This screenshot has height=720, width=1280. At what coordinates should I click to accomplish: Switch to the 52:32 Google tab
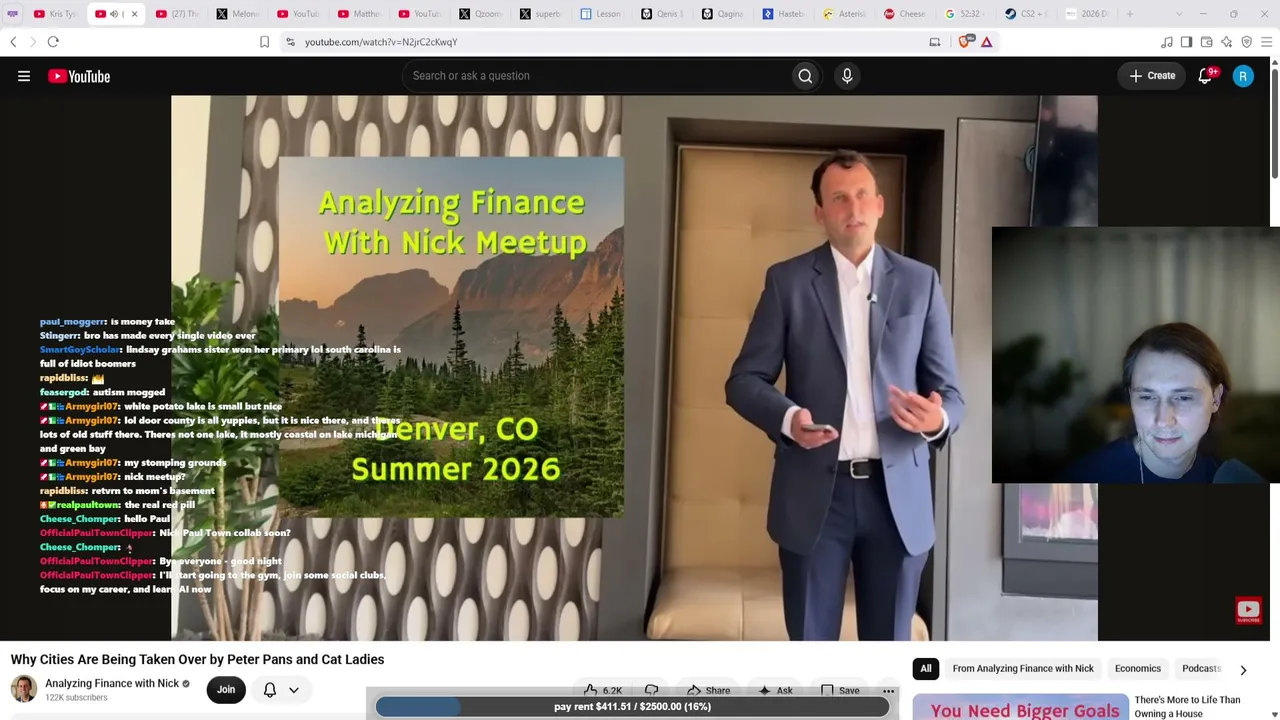point(965,14)
